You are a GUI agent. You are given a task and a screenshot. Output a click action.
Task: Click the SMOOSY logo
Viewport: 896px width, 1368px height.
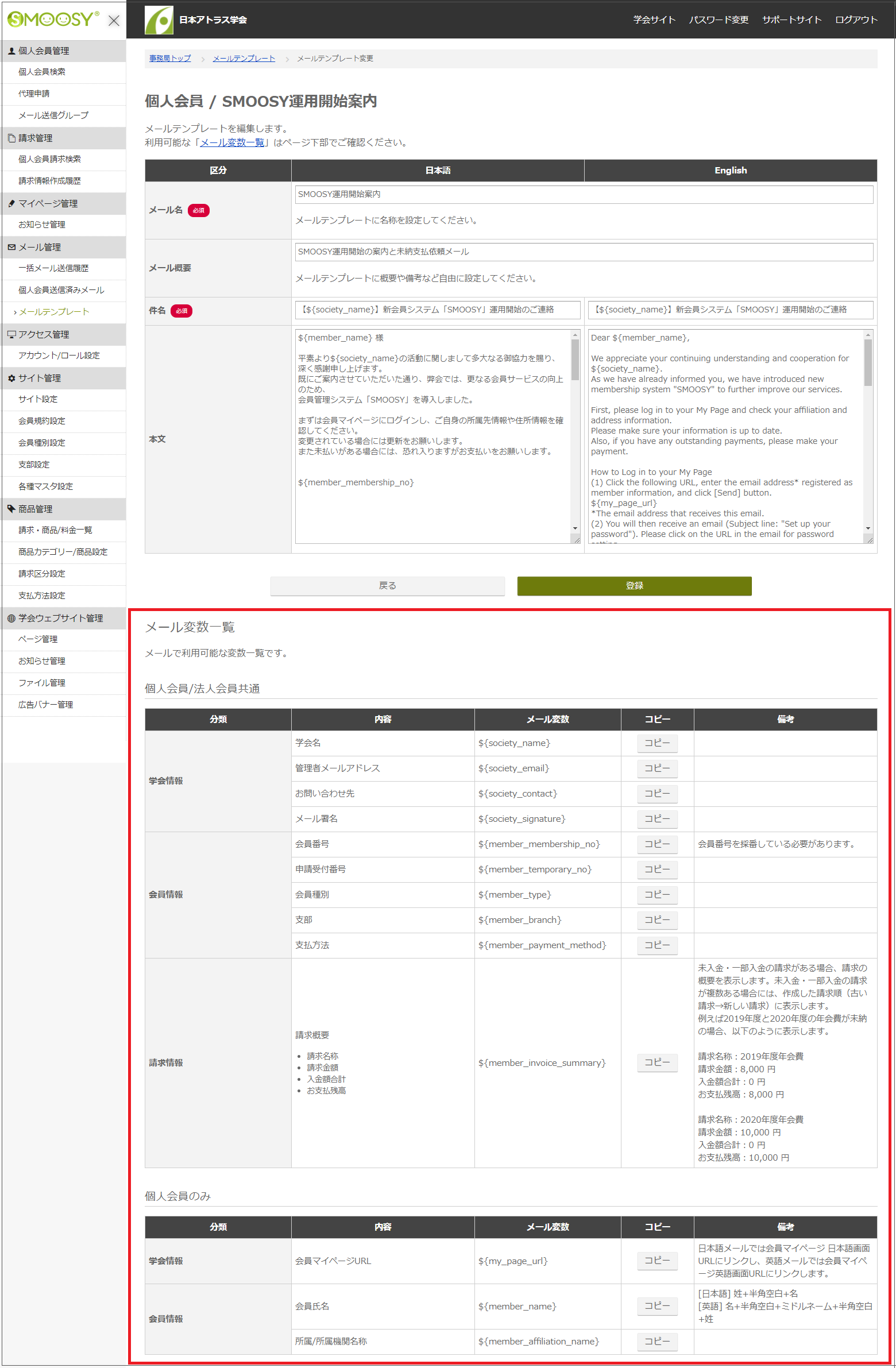pyautogui.click(x=53, y=20)
